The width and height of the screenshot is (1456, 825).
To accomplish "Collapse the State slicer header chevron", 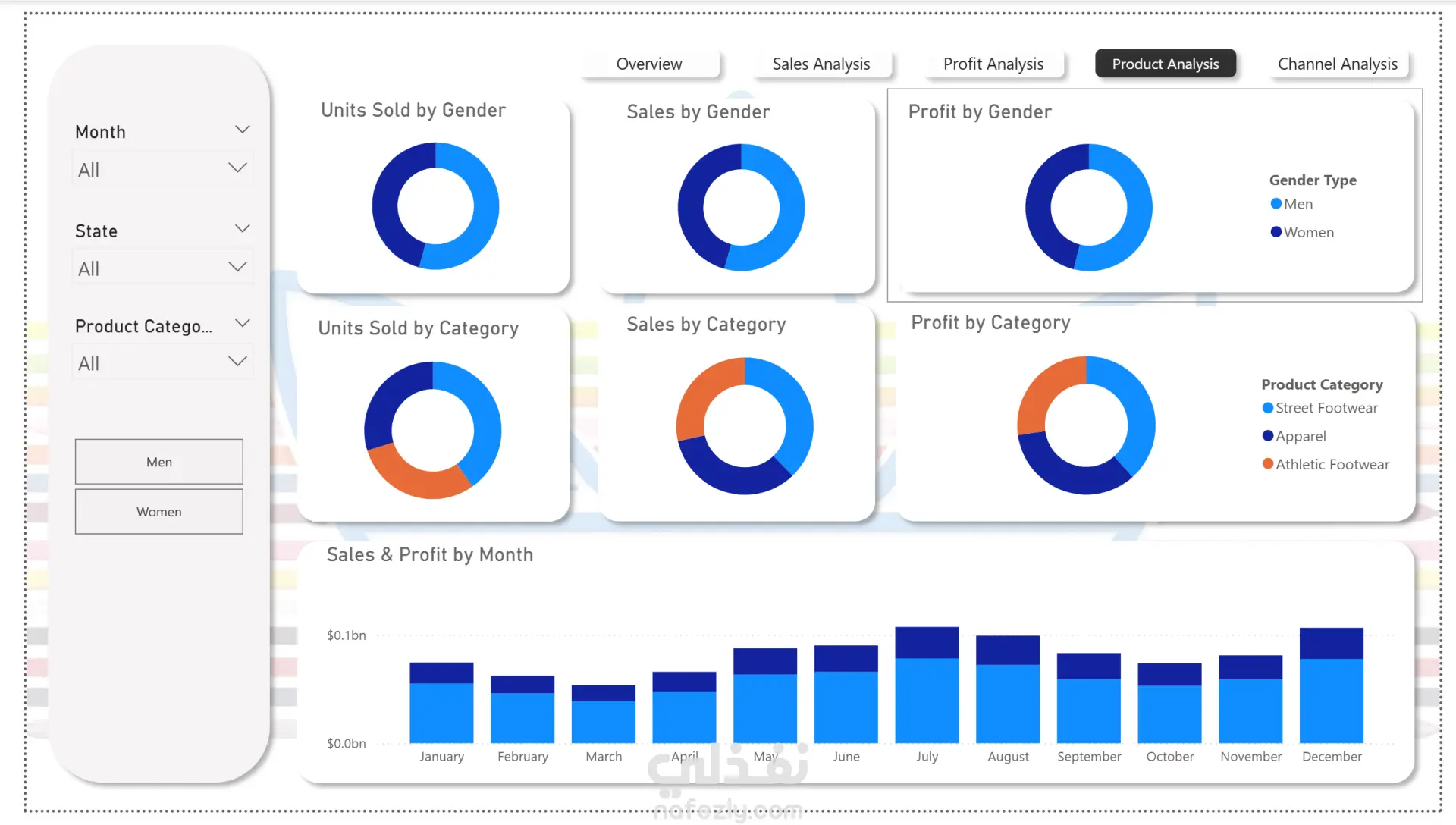I will 243,228.
